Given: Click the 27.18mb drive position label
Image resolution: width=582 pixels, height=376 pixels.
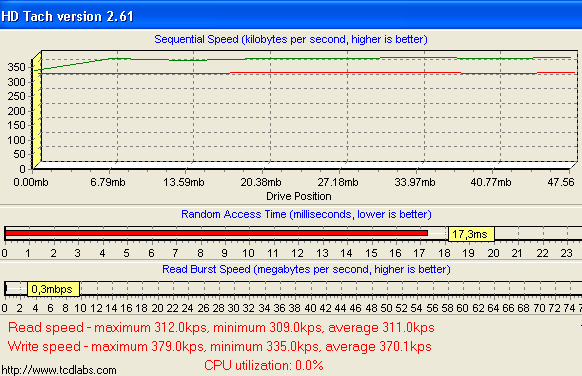Looking at the screenshot, I should (338, 182).
